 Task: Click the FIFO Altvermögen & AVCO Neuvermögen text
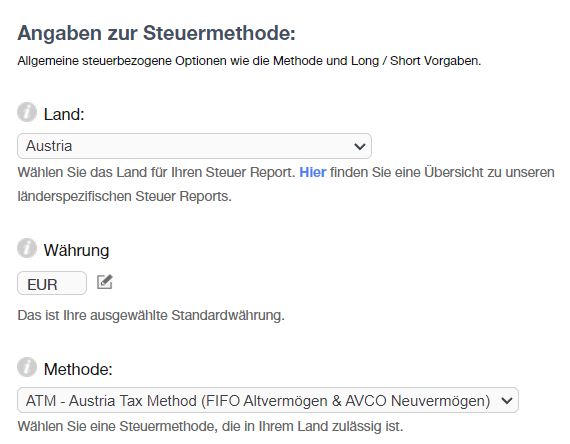tap(345, 401)
